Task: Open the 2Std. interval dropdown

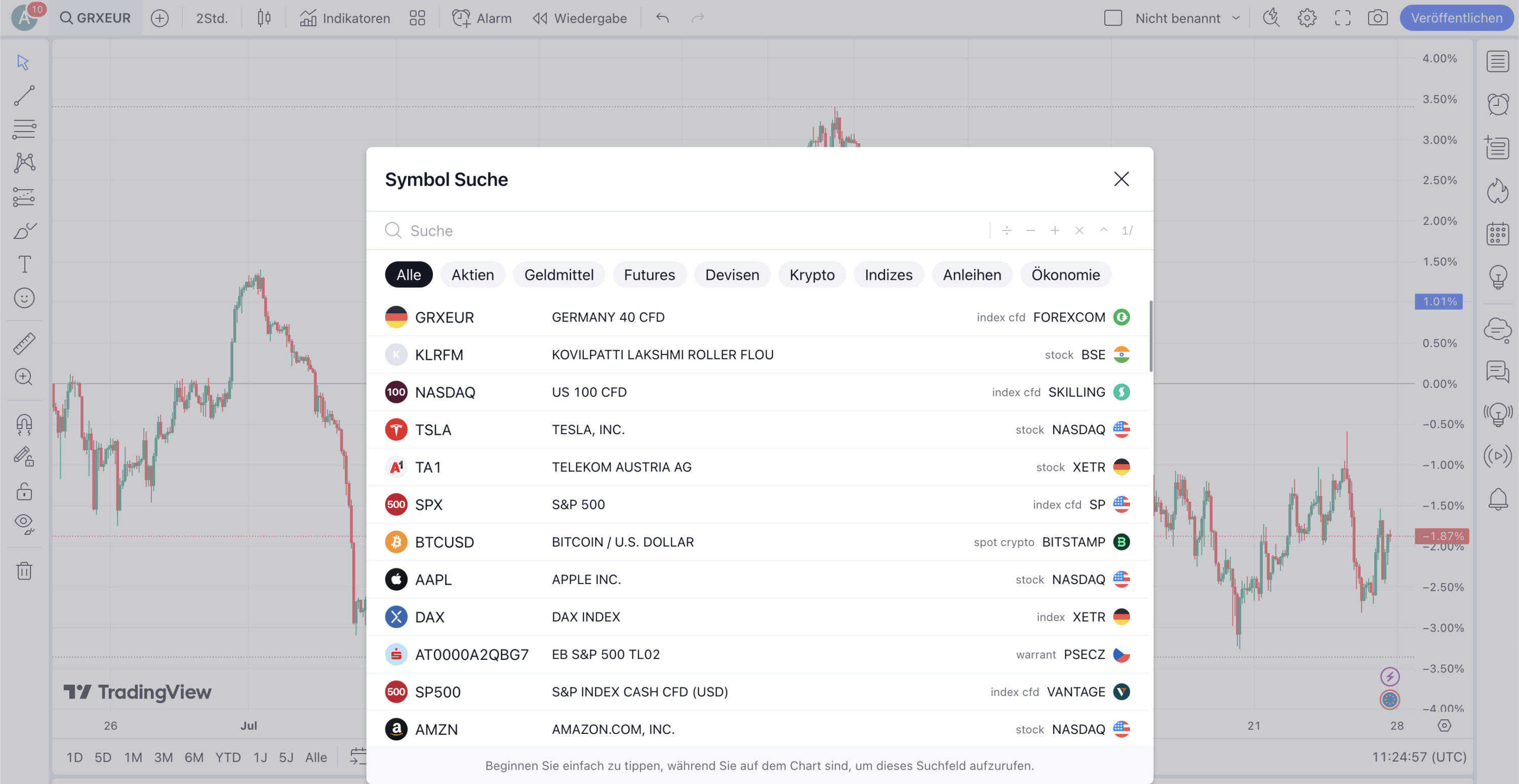Action: pos(212,18)
